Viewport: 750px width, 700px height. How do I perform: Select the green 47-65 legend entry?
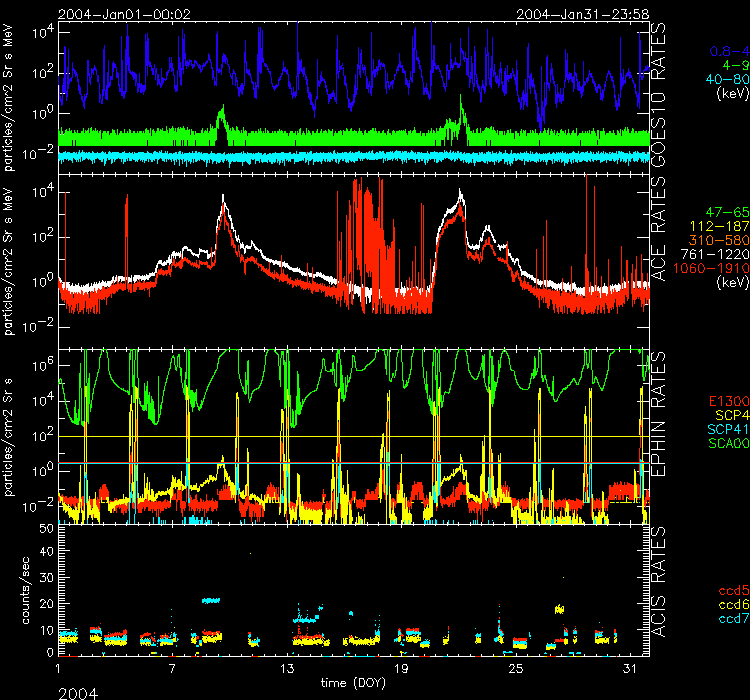pos(723,214)
